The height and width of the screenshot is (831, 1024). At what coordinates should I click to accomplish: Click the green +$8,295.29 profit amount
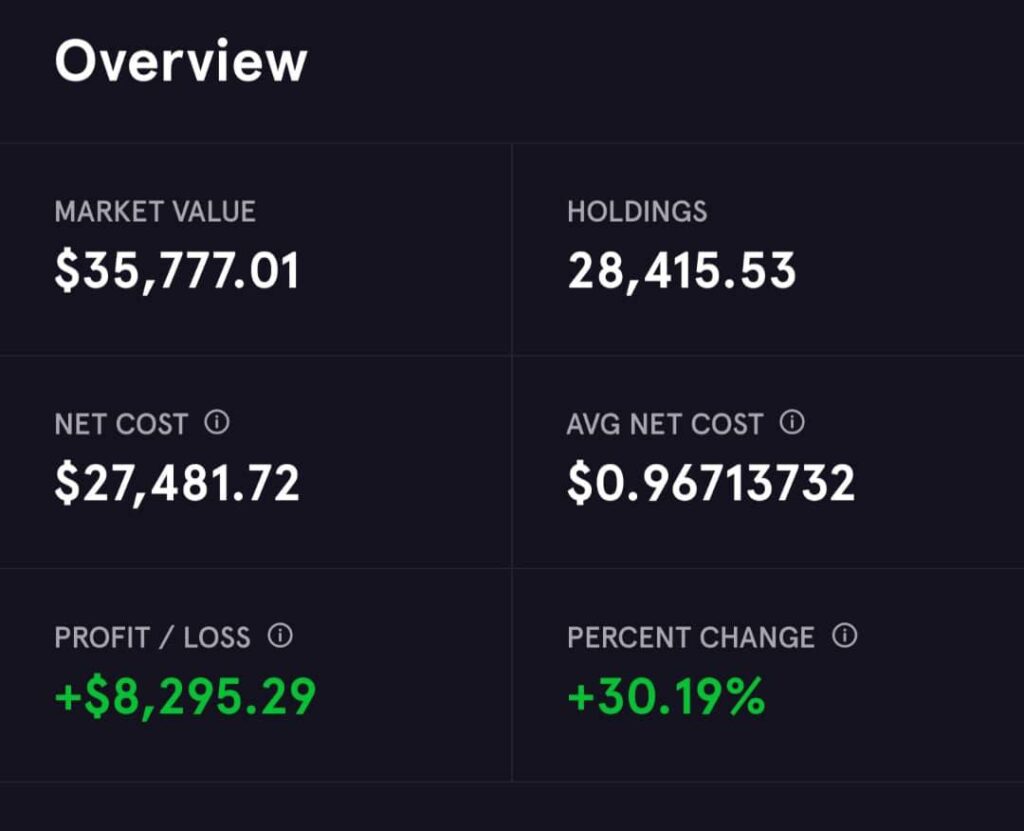185,696
